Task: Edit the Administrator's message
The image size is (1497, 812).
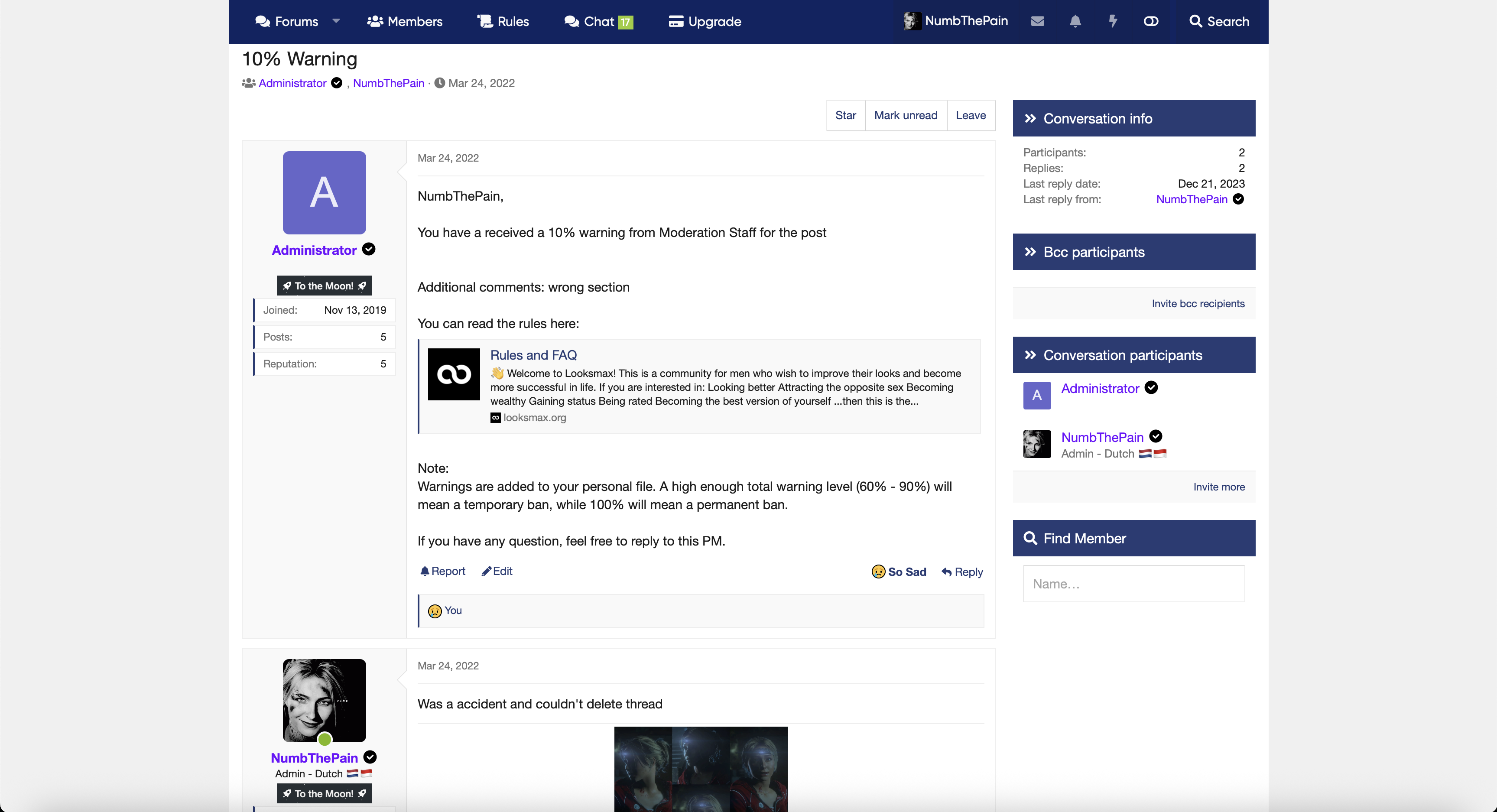Action: tap(497, 572)
